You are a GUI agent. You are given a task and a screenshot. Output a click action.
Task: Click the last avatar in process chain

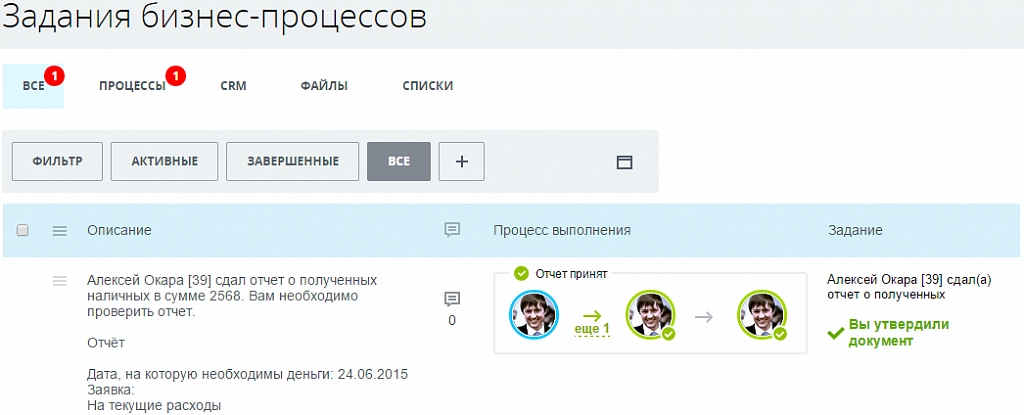click(x=760, y=315)
